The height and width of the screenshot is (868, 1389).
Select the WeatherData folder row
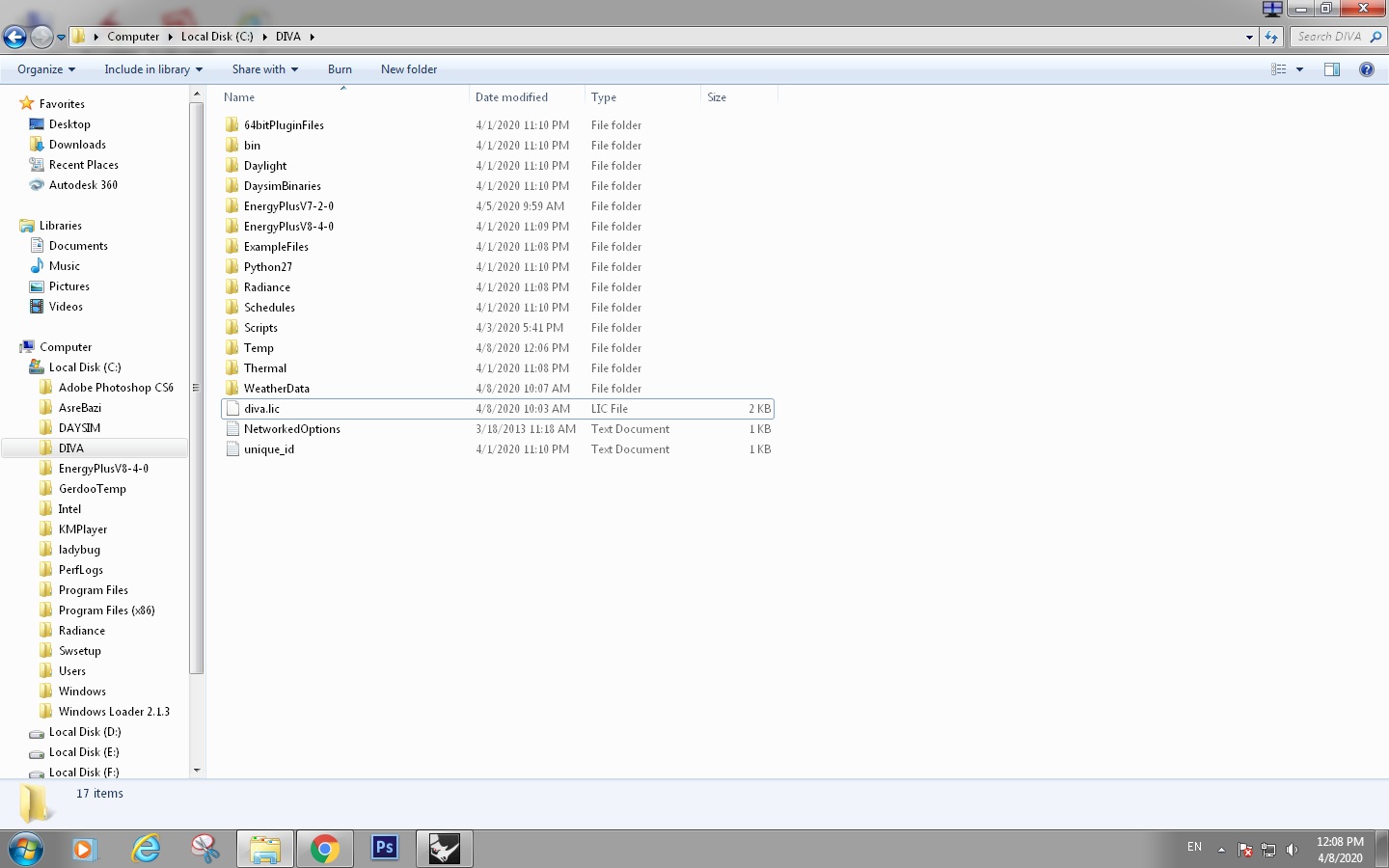pyautogui.click(x=497, y=389)
